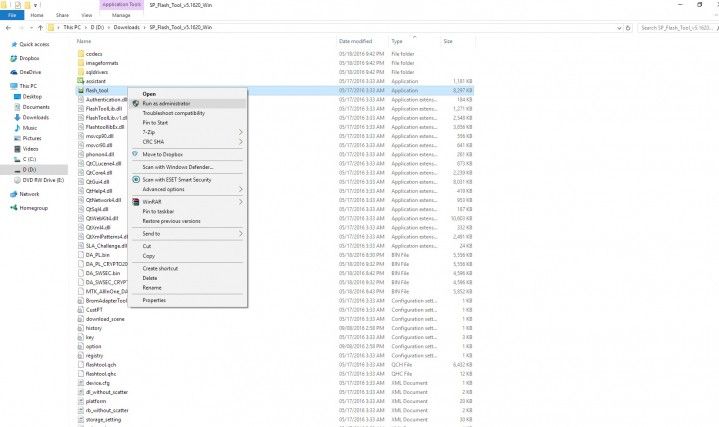This screenshot has width=719, height=427.
Task: Click the refresh icon beside address bar
Action: 628,28
